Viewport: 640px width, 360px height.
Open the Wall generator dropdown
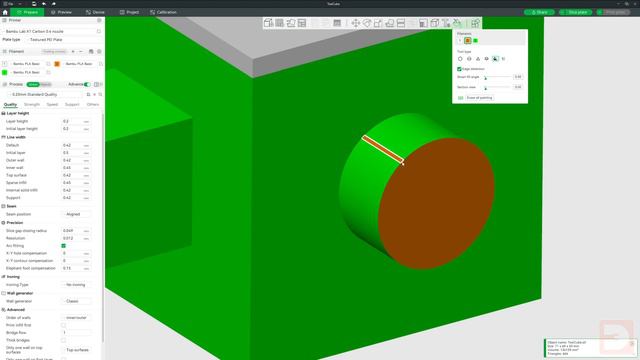[76, 301]
